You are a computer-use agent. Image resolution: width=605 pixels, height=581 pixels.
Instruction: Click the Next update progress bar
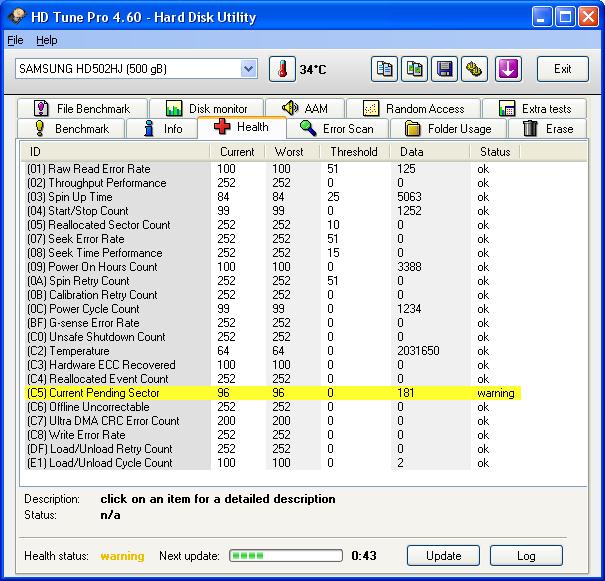[x=286, y=556]
